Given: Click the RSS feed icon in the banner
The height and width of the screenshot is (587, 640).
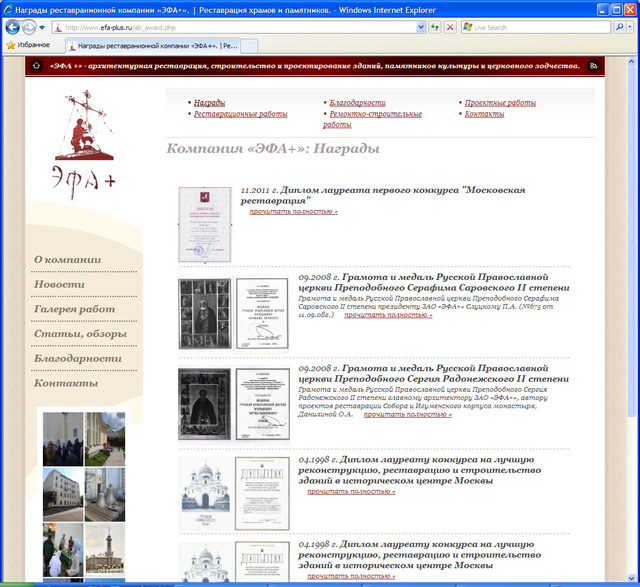Looking at the screenshot, I should [x=593, y=65].
